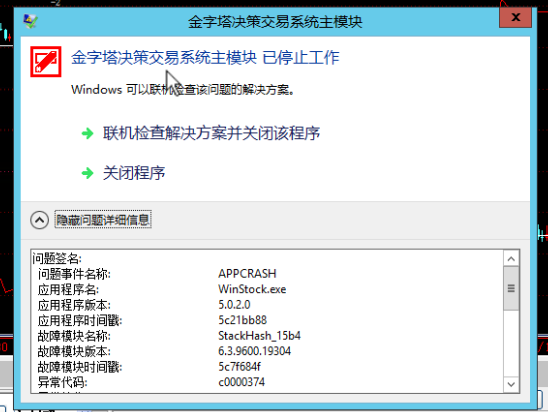Close the crash dialog with the X button

(515, 17)
